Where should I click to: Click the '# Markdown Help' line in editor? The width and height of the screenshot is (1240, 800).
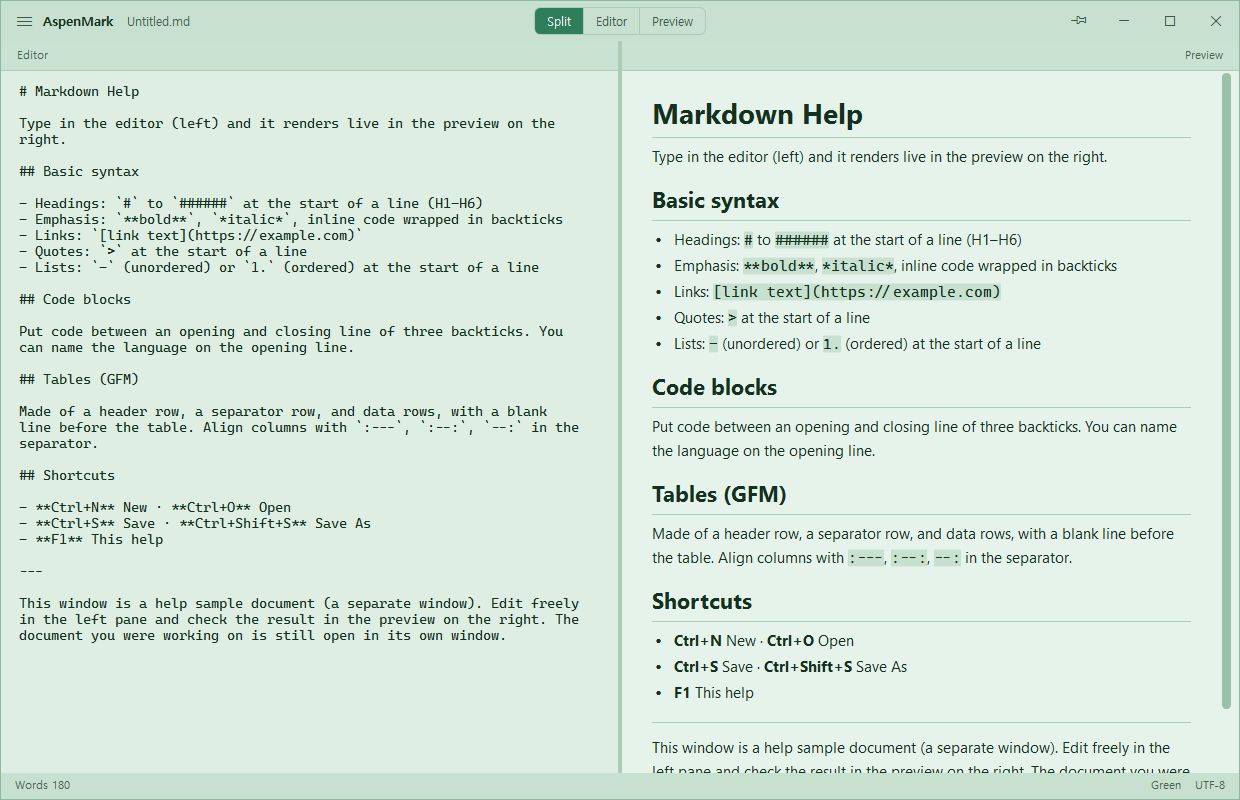click(x=79, y=92)
